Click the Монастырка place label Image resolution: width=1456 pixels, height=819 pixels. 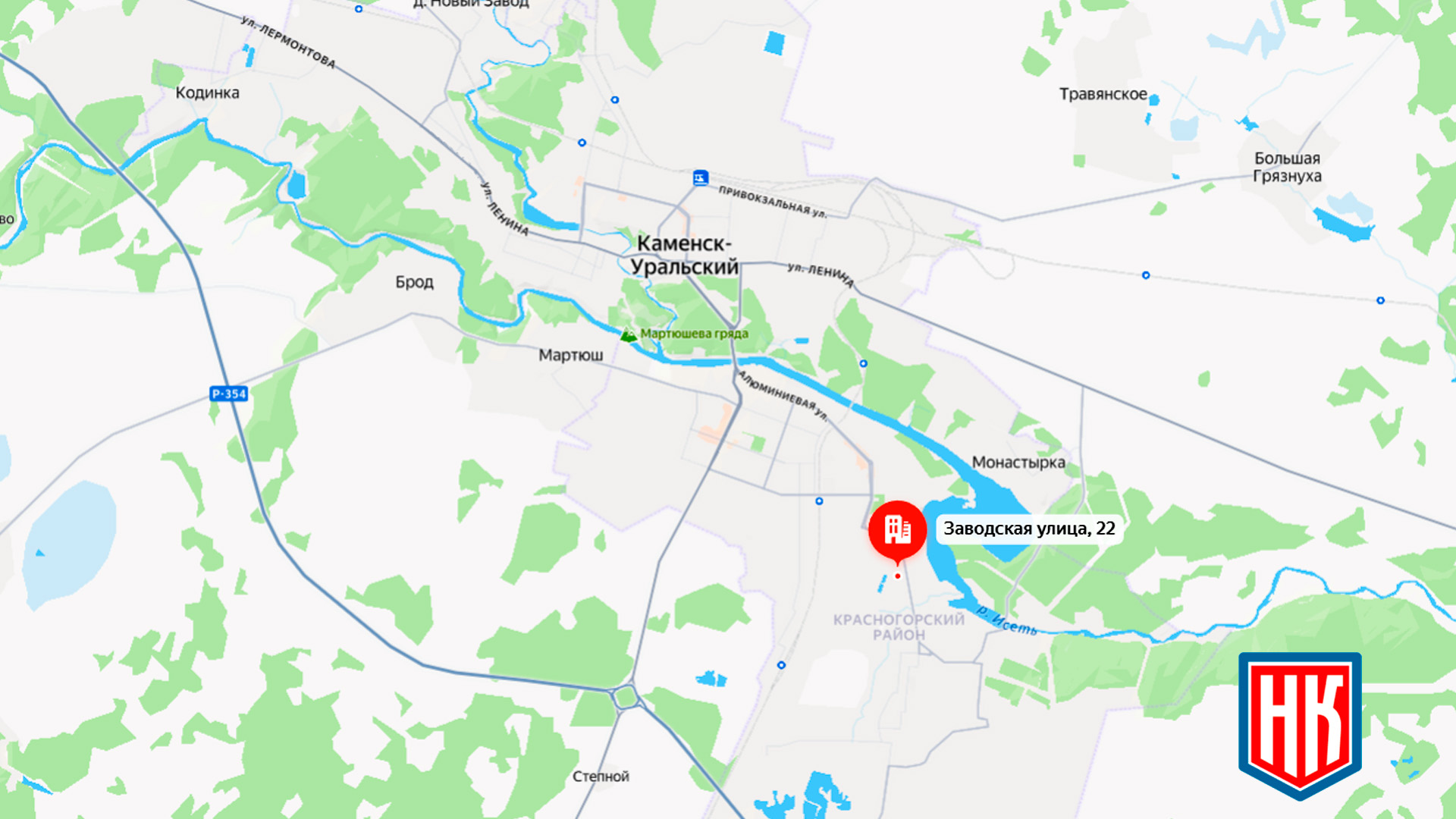coord(1018,462)
